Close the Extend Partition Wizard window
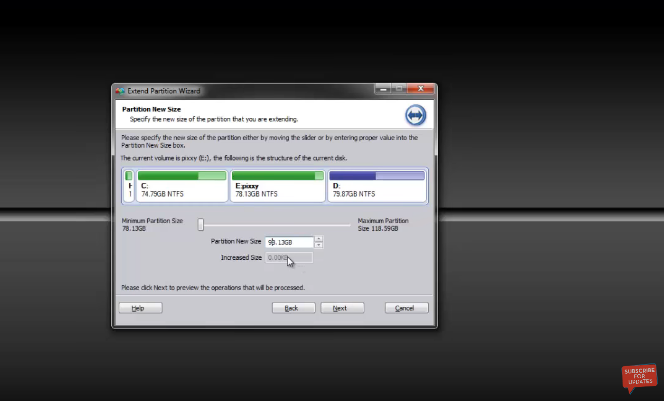The image size is (664, 401). (420, 90)
